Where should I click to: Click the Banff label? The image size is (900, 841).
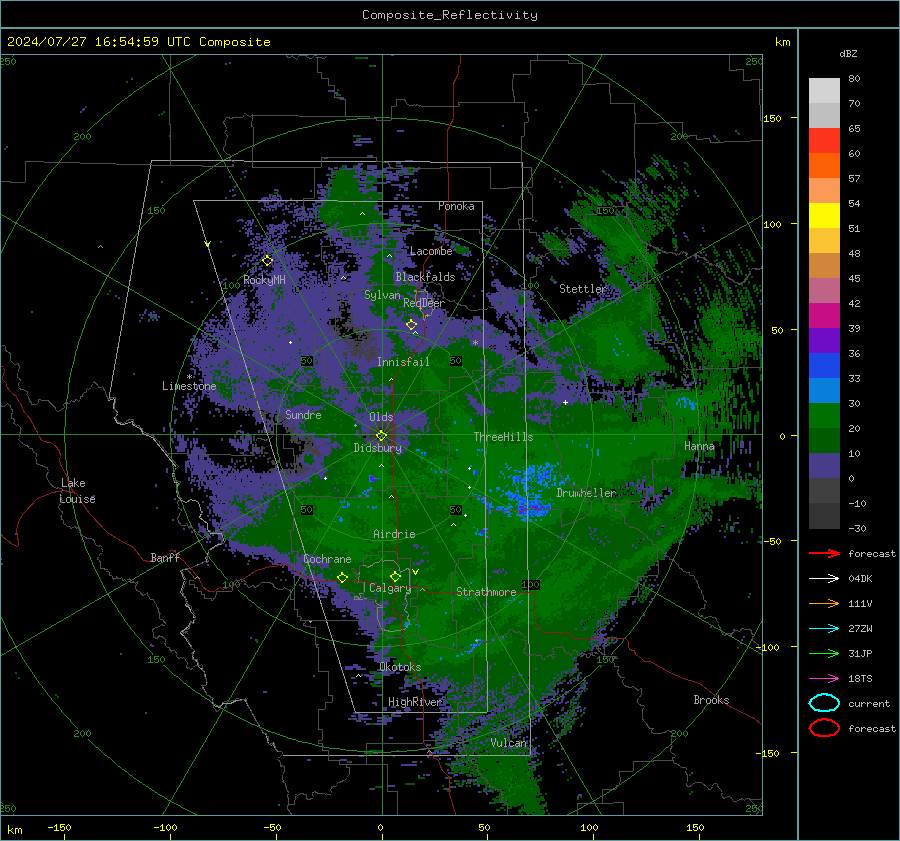(165, 557)
